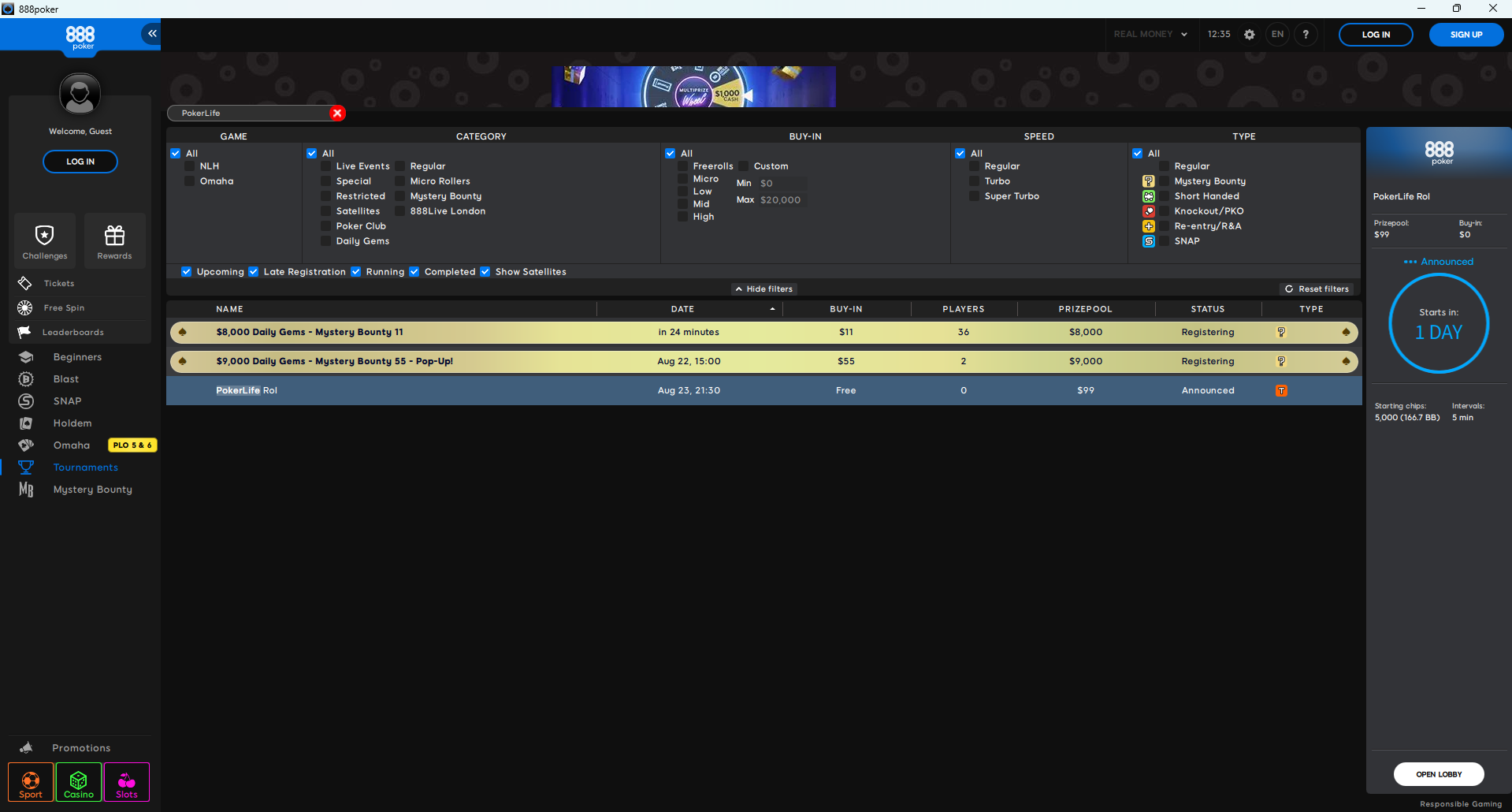Viewport: 1512px width, 812px height.
Task: Click SNAP type filter icon
Action: click(x=1149, y=241)
